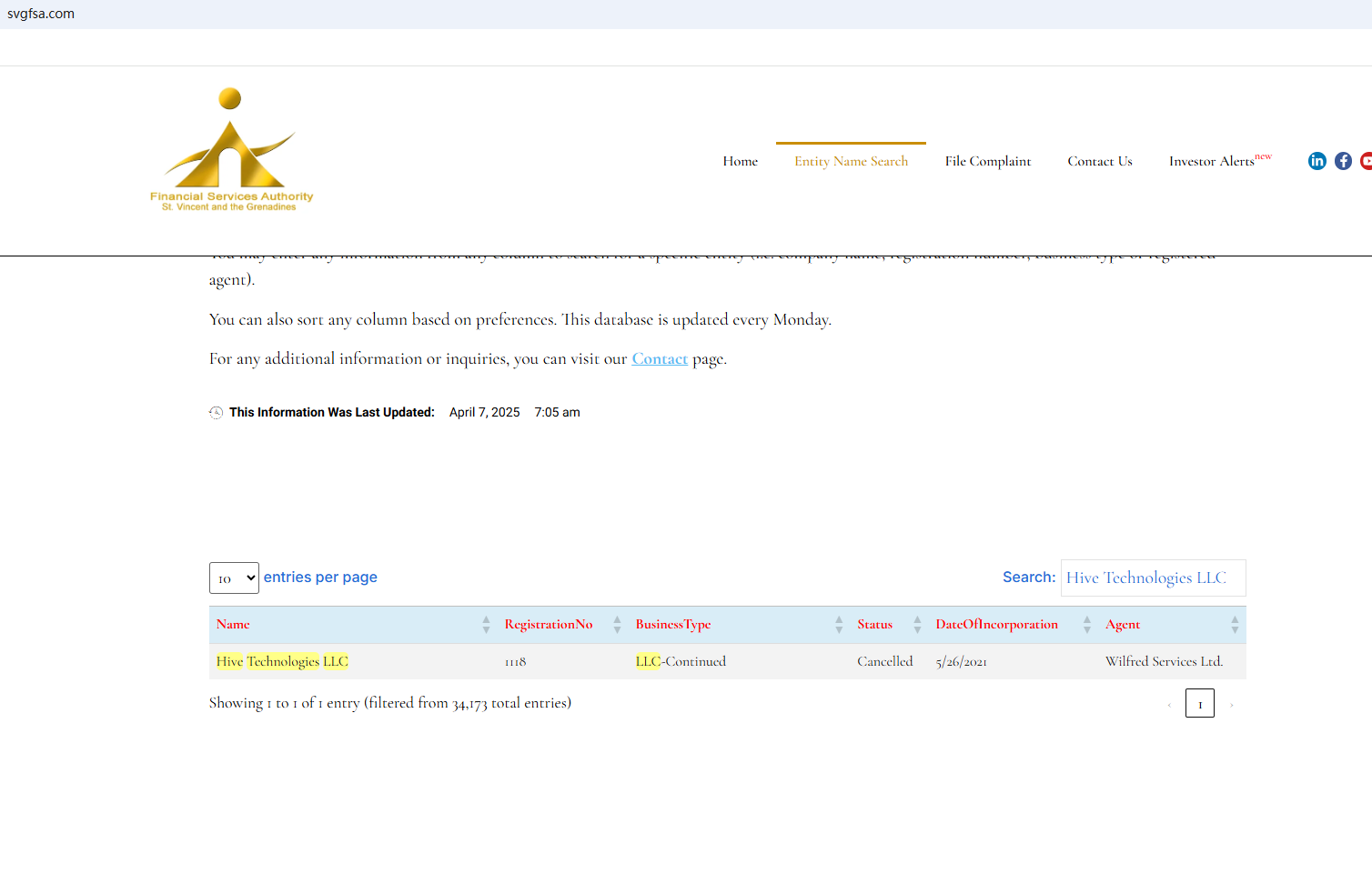Go to the Home menu item
The image size is (1372, 884).
(x=740, y=161)
